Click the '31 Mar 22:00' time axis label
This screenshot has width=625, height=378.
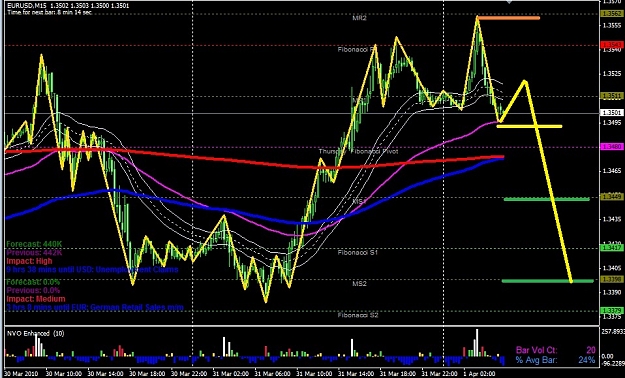[x=440, y=374]
